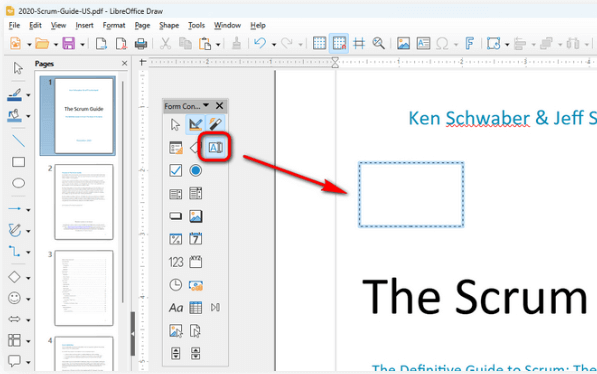Choose the Option Button form control
Viewport: 597px width, 374px height.
pyautogui.click(x=196, y=170)
